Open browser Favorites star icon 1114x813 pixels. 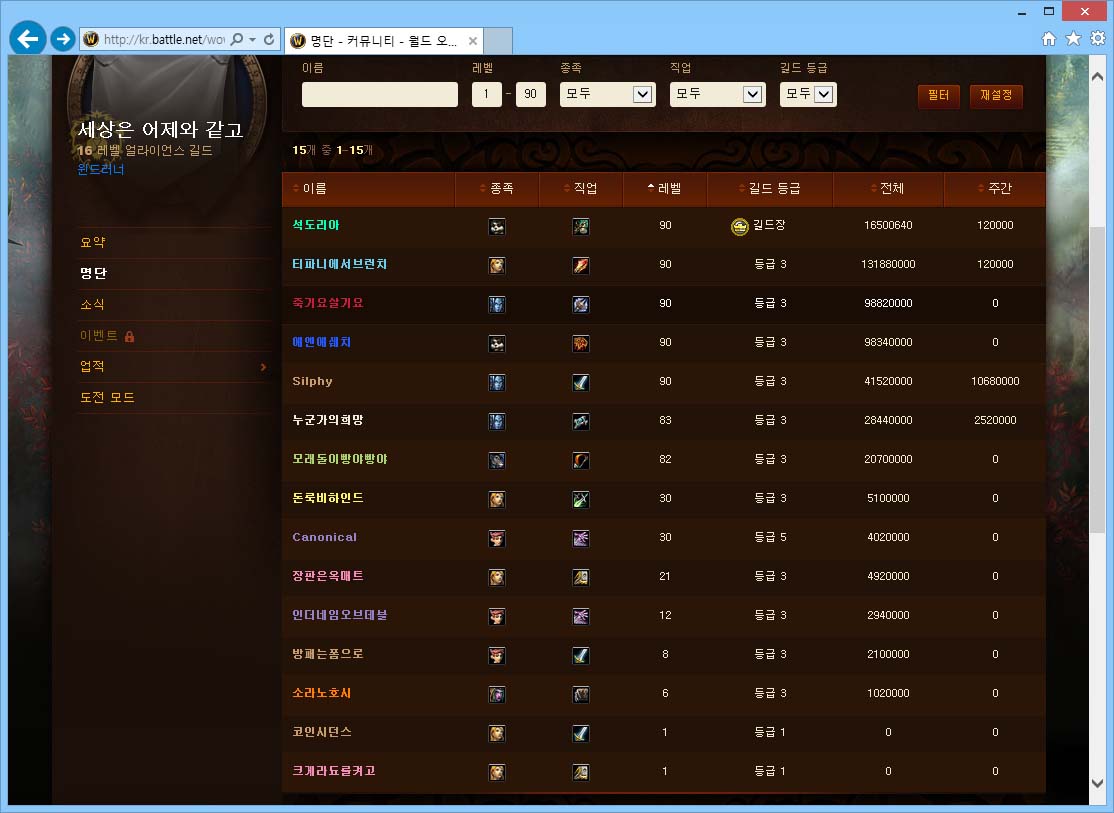(x=1073, y=39)
